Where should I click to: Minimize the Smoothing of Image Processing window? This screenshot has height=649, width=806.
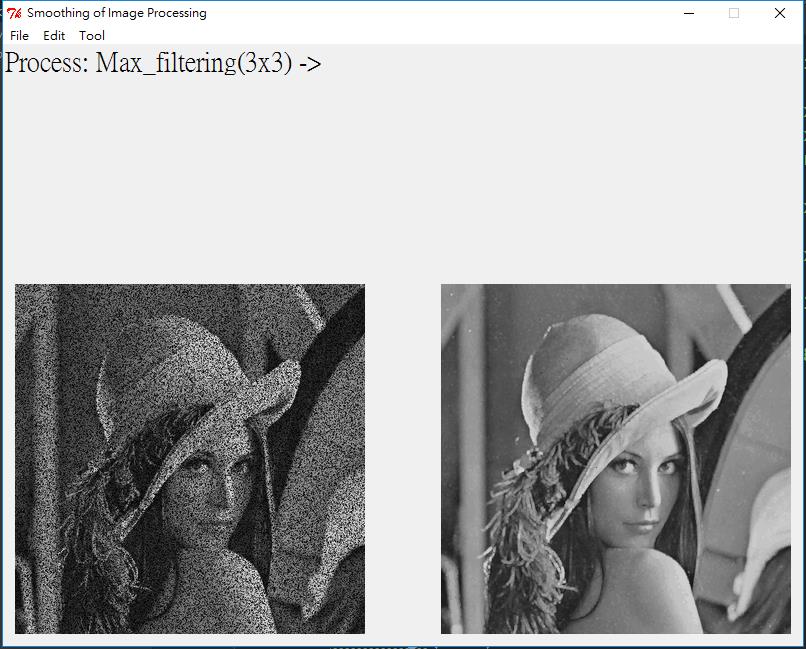click(x=689, y=13)
